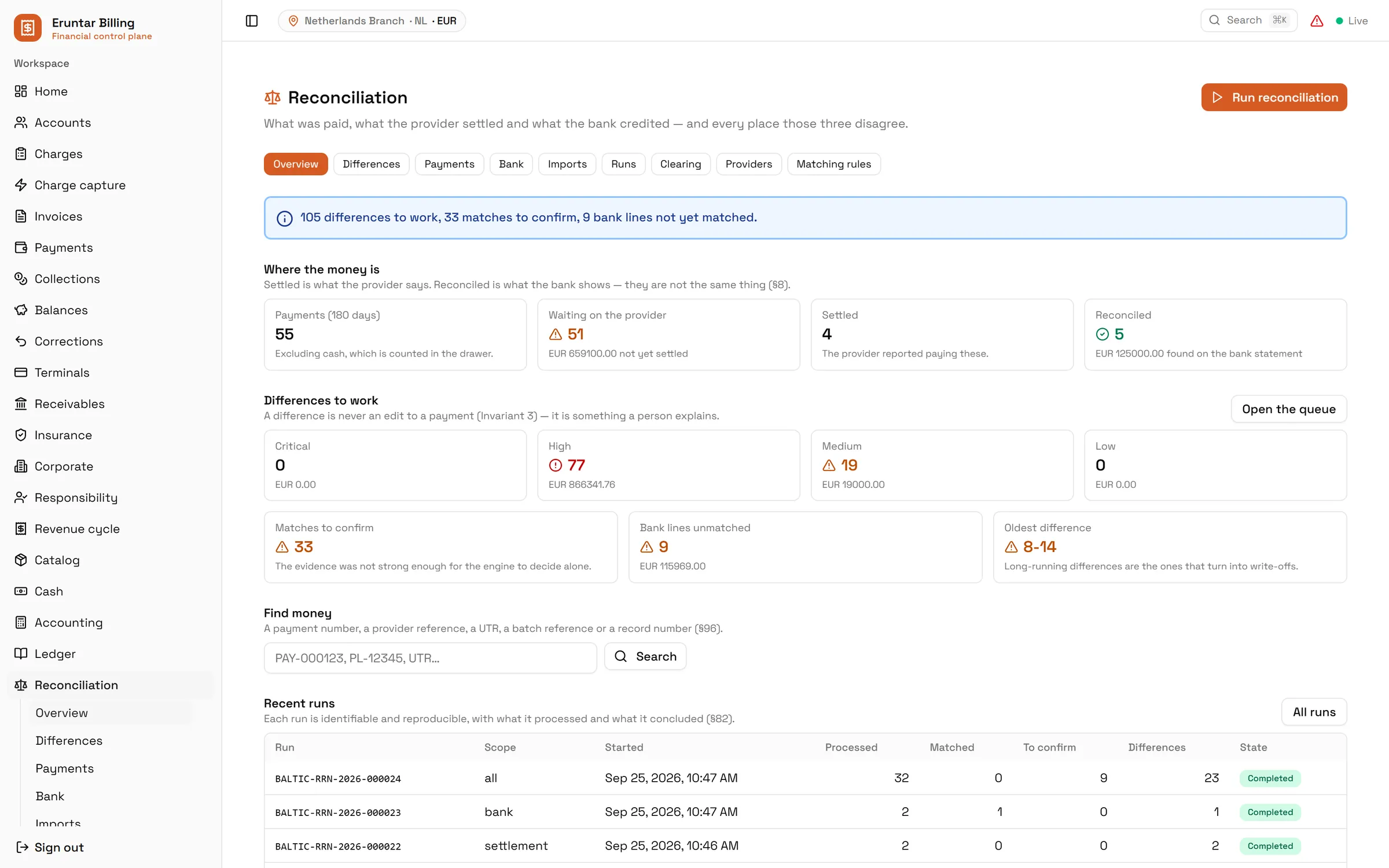This screenshot has height=868, width=1389.
Task: Toggle the sidebar panel icon
Action: click(x=252, y=21)
